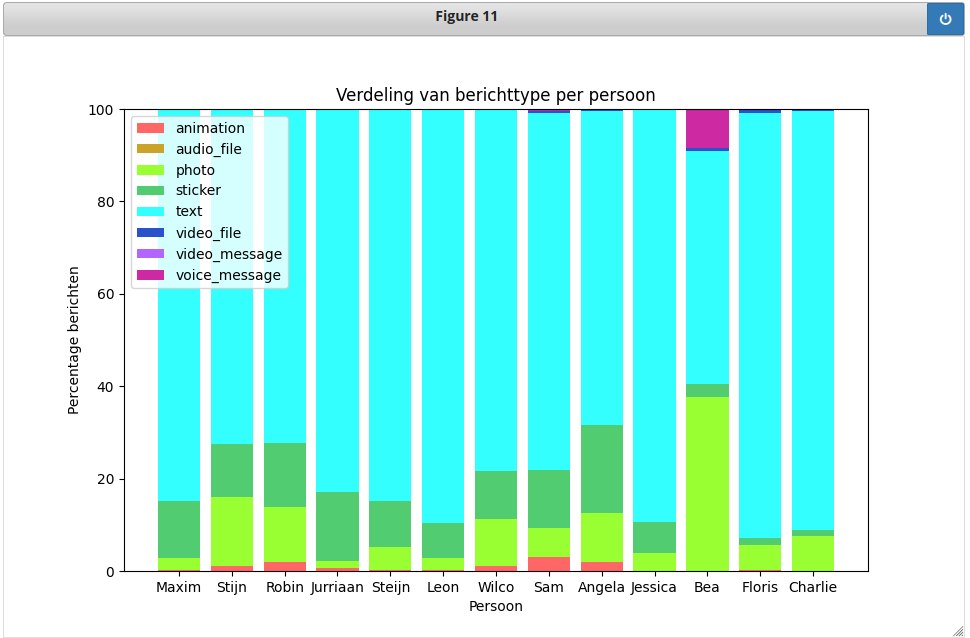Viewport: 970px width, 638px height.
Task: Click the text legend color swatch
Action: pos(150,212)
